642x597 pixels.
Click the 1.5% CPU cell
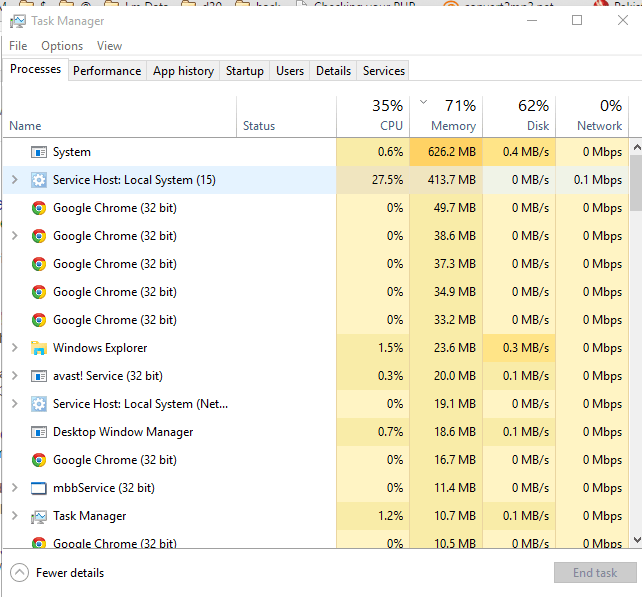pyautogui.click(x=373, y=348)
